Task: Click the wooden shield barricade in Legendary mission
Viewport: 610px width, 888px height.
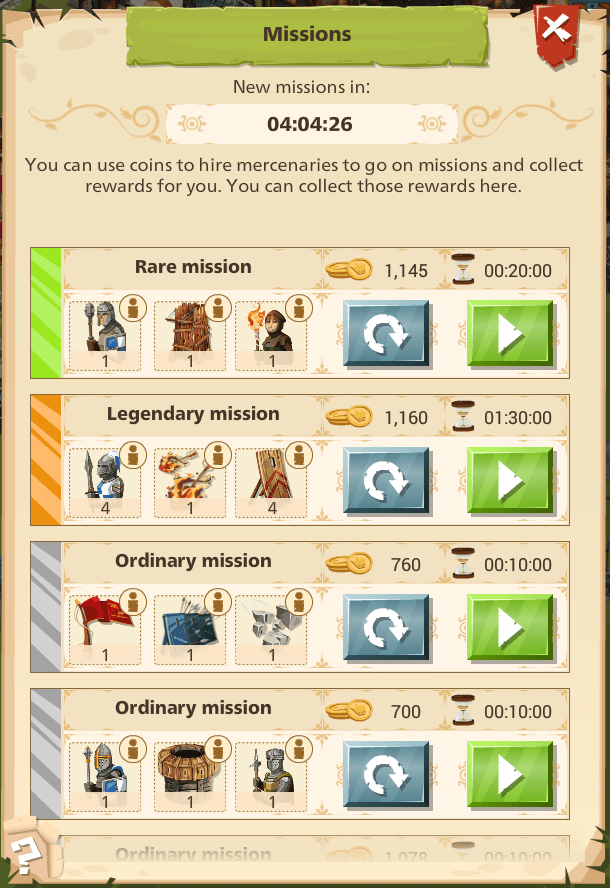Action: pyautogui.click(x=271, y=482)
